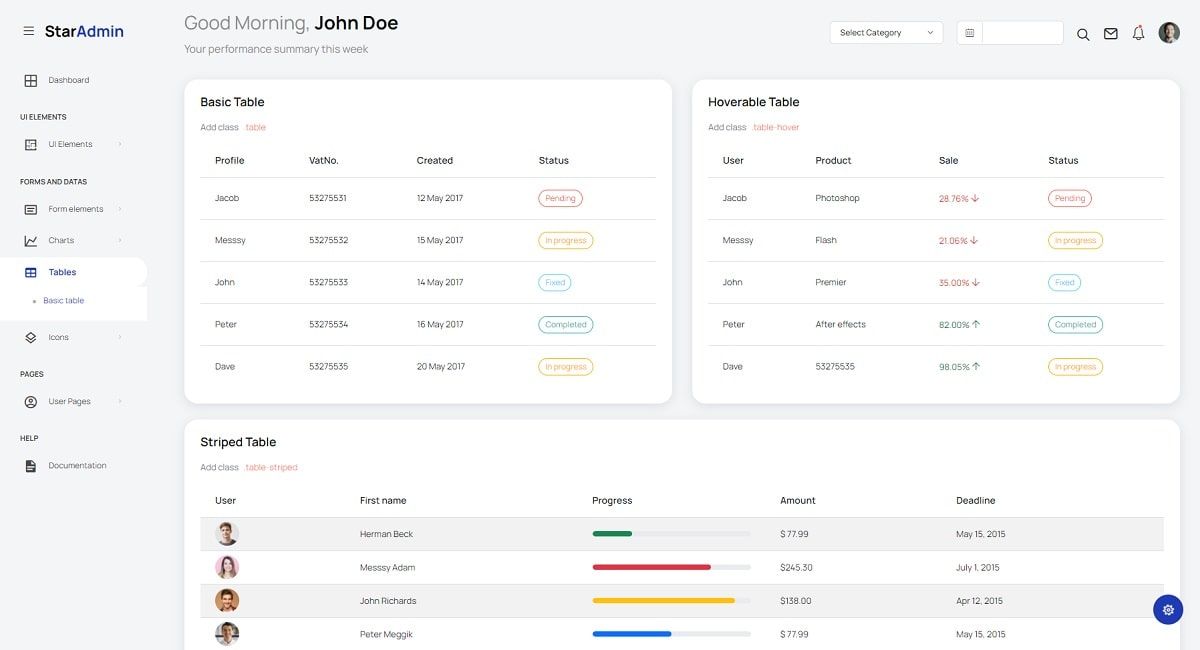This screenshot has height=650, width=1200.
Task: Click Fixed badge in Premier row
Action: coord(1064,282)
